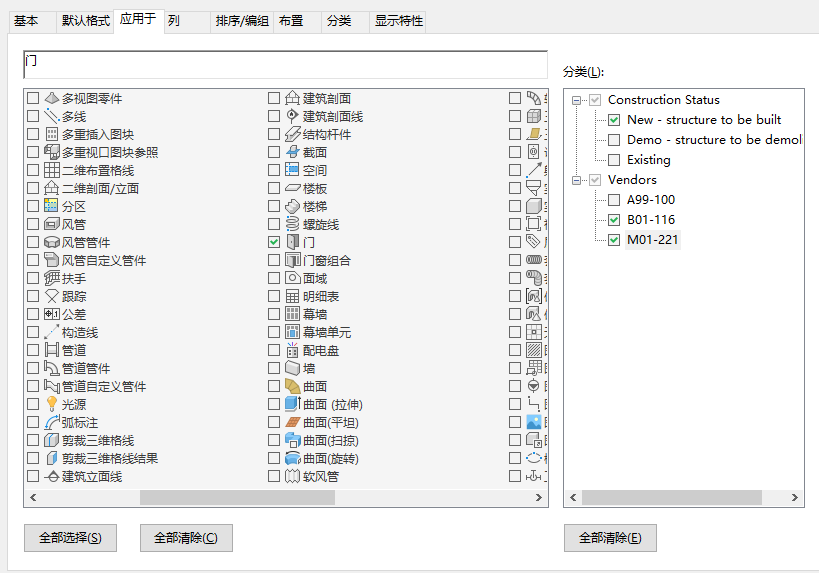The height and width of the screenshot is (573, 819).
Task: Collapse the Construction Status tree node
Action: tap(577, 100)
